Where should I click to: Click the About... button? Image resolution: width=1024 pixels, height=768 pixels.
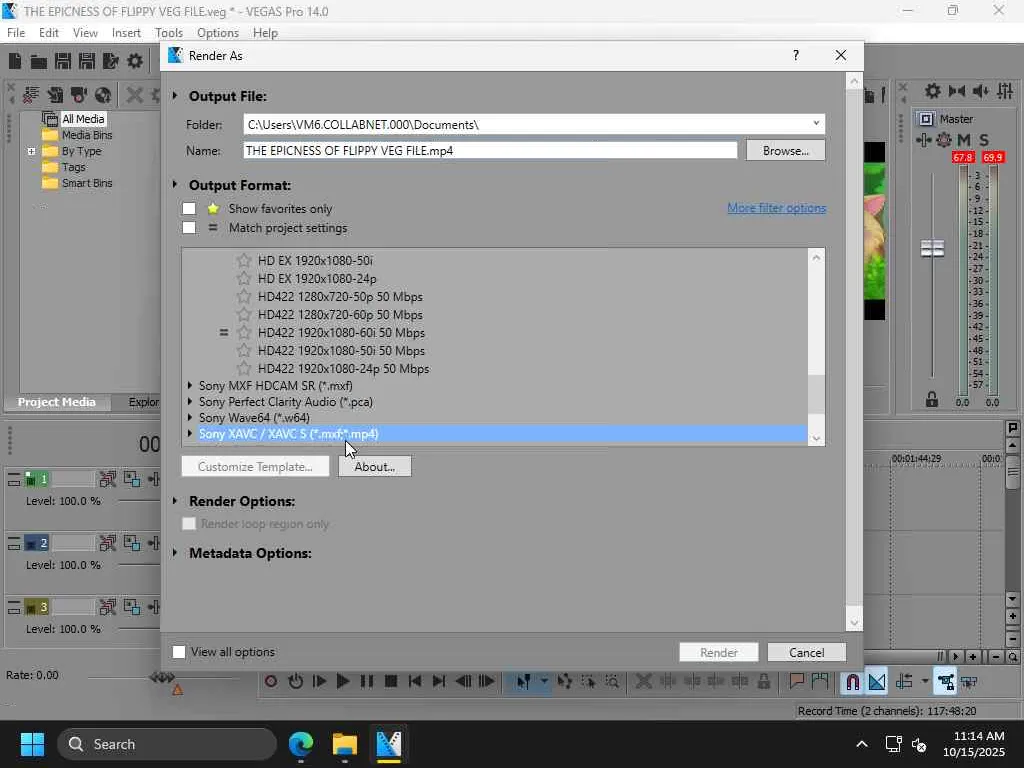pos(375,466)
